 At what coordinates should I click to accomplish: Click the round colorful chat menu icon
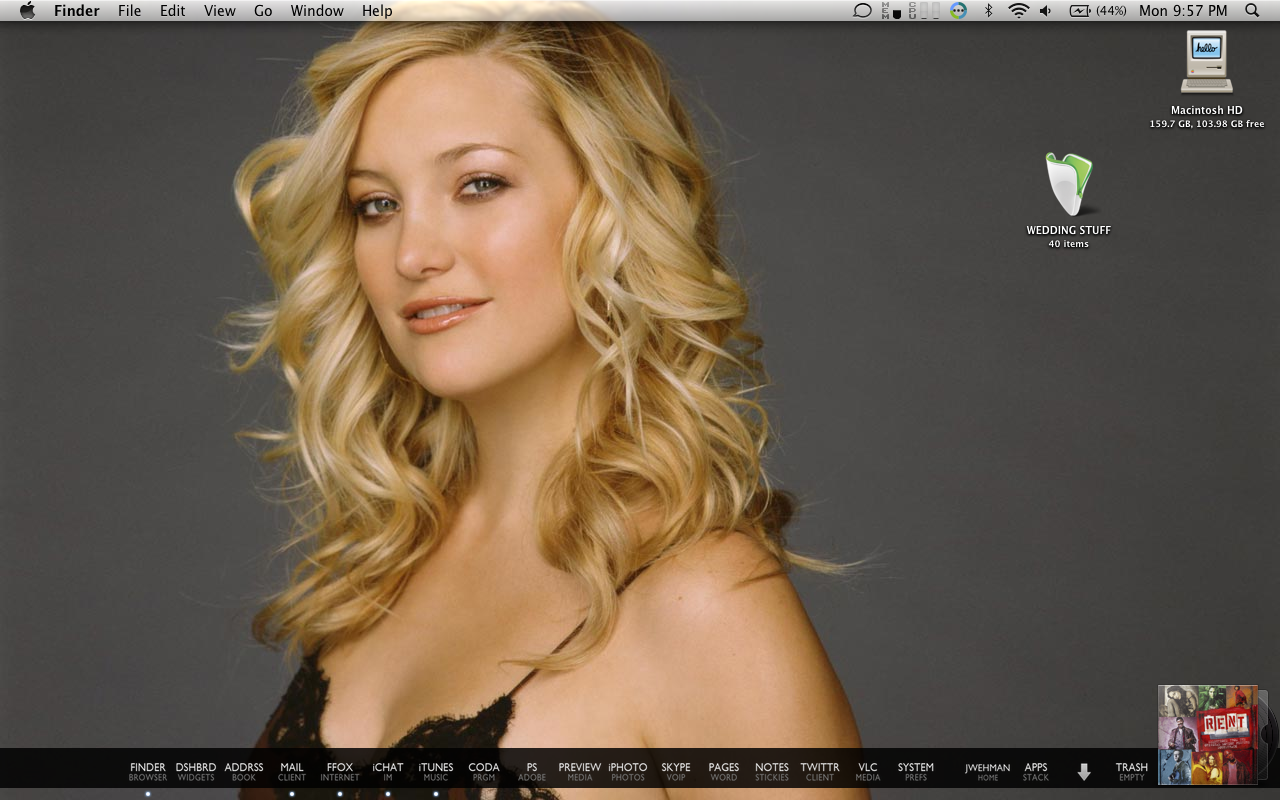[x=959, y=11]
